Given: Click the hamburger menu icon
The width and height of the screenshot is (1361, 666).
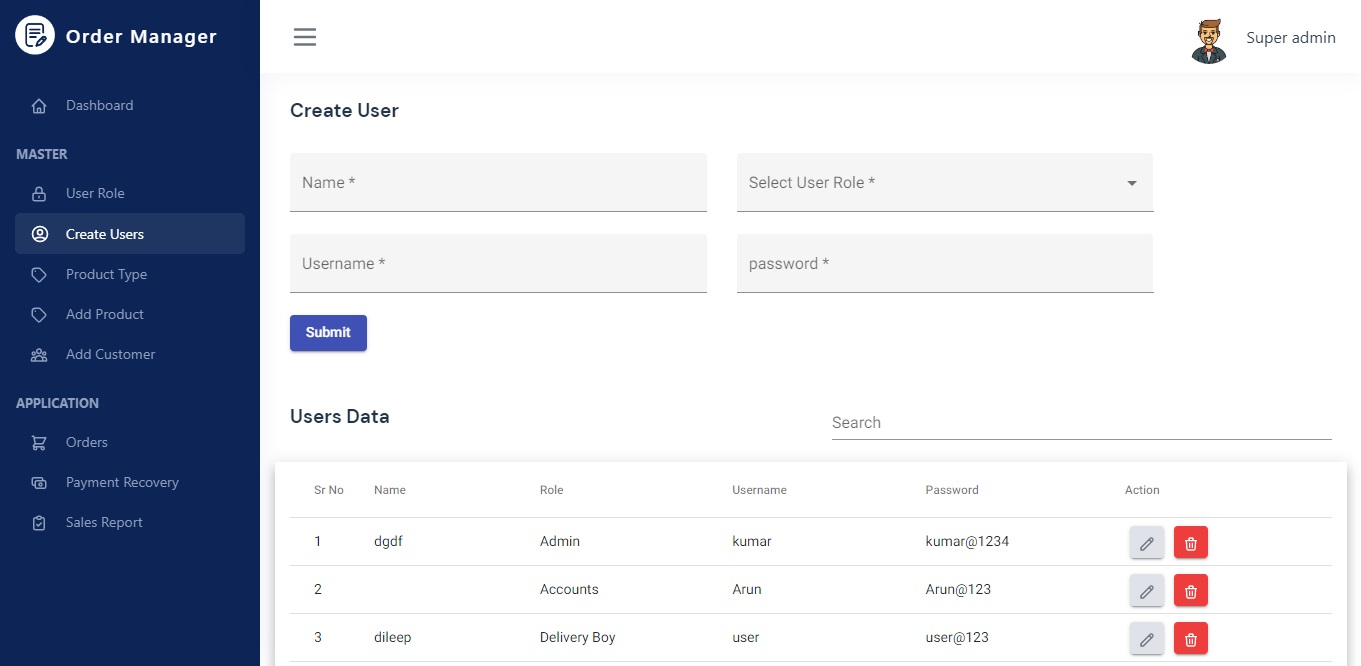Looking at the screenshot, I should point(305,37).
